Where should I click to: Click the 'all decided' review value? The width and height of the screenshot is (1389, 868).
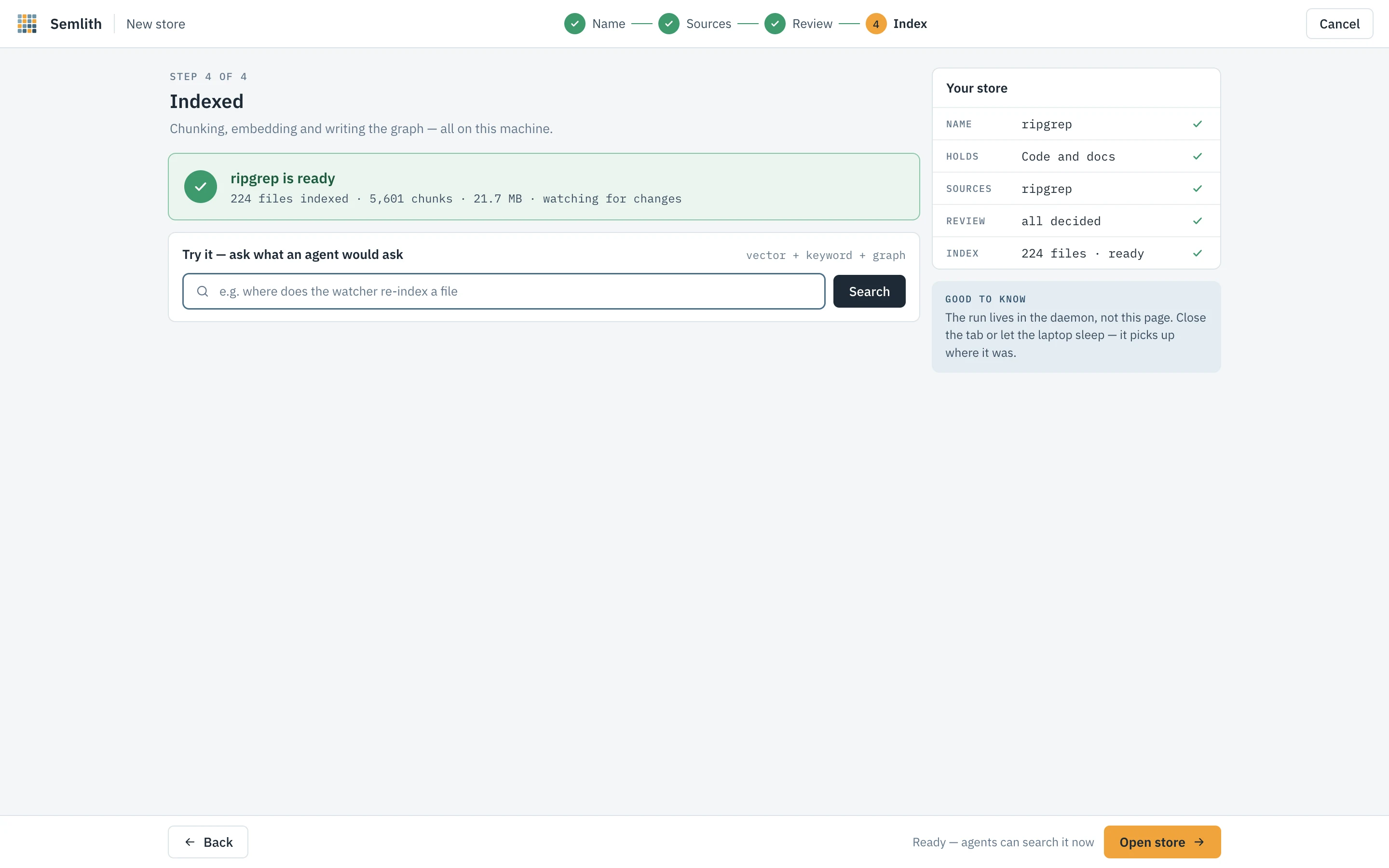click(1061, 221)
